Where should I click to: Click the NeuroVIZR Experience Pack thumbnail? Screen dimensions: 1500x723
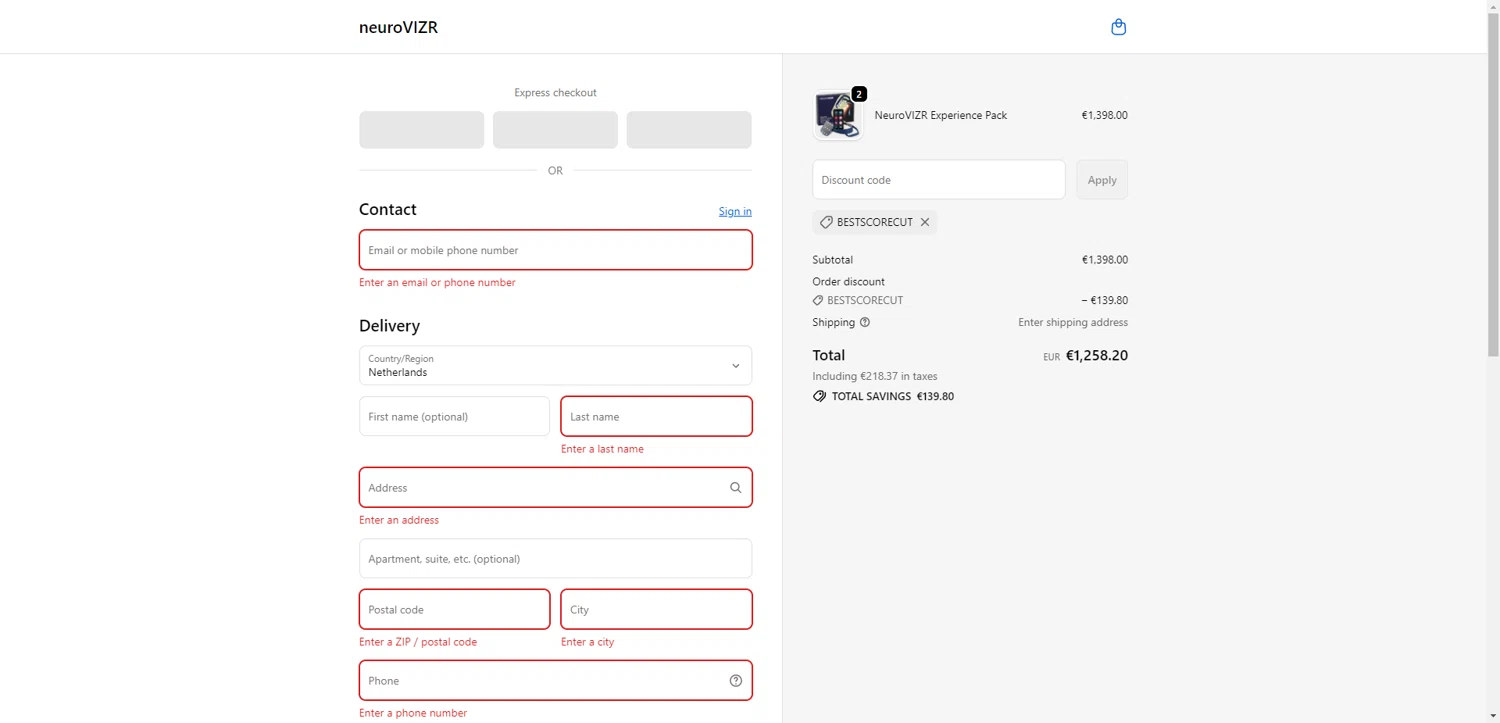pyautogui.click(x=837, y=115)
